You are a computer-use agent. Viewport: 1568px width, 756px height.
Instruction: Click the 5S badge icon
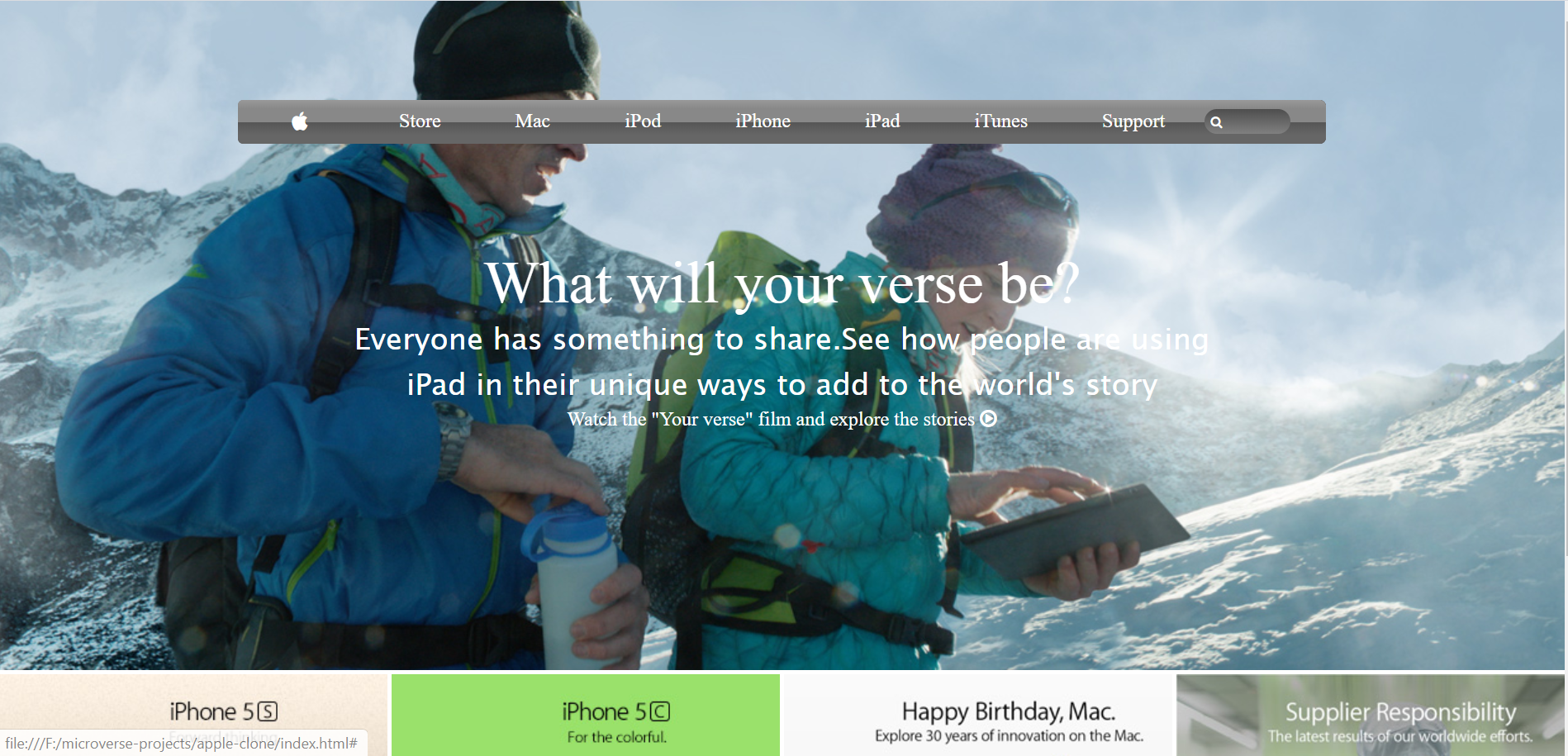click(x=268, y=711)
